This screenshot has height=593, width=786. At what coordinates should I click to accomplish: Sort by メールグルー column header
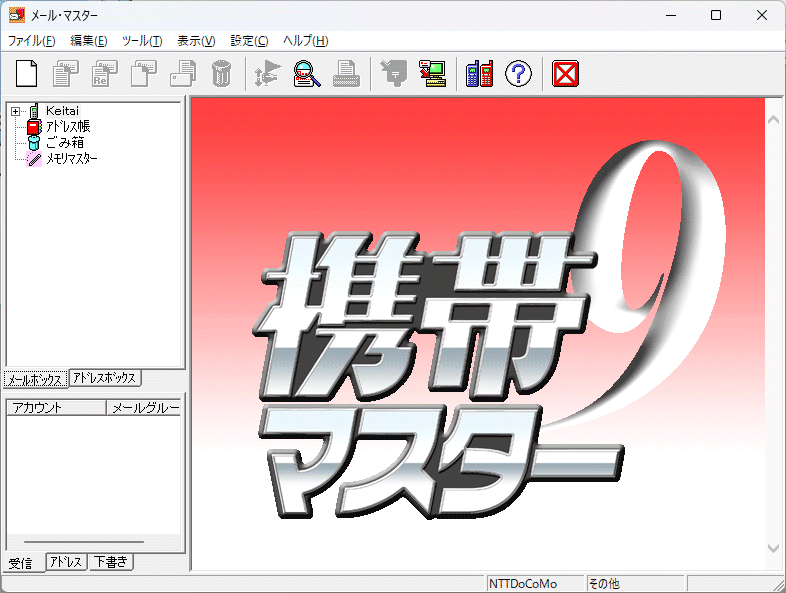tap(143, 408)
